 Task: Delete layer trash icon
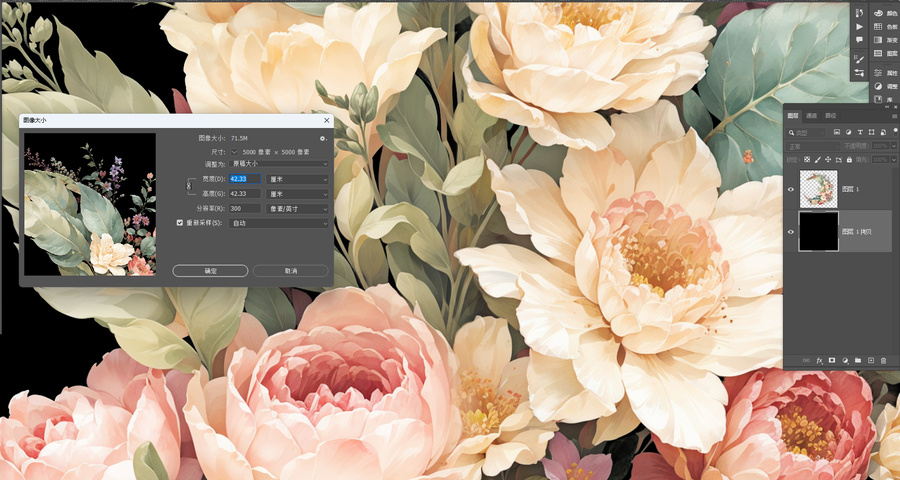click(883, 361)
